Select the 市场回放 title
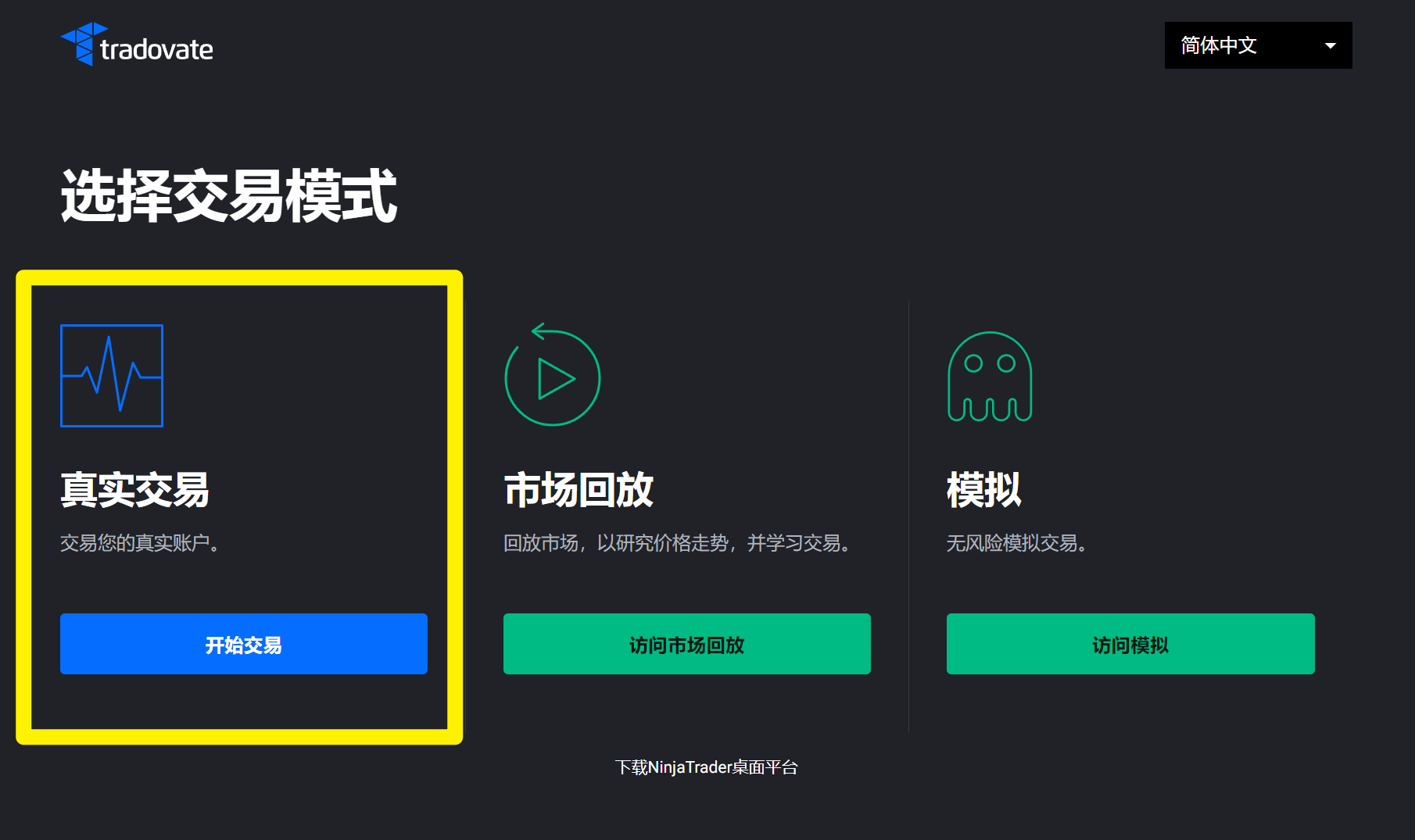Image resolution: width=1415 pixels, height=840 pixels. [x=578, y=490]
